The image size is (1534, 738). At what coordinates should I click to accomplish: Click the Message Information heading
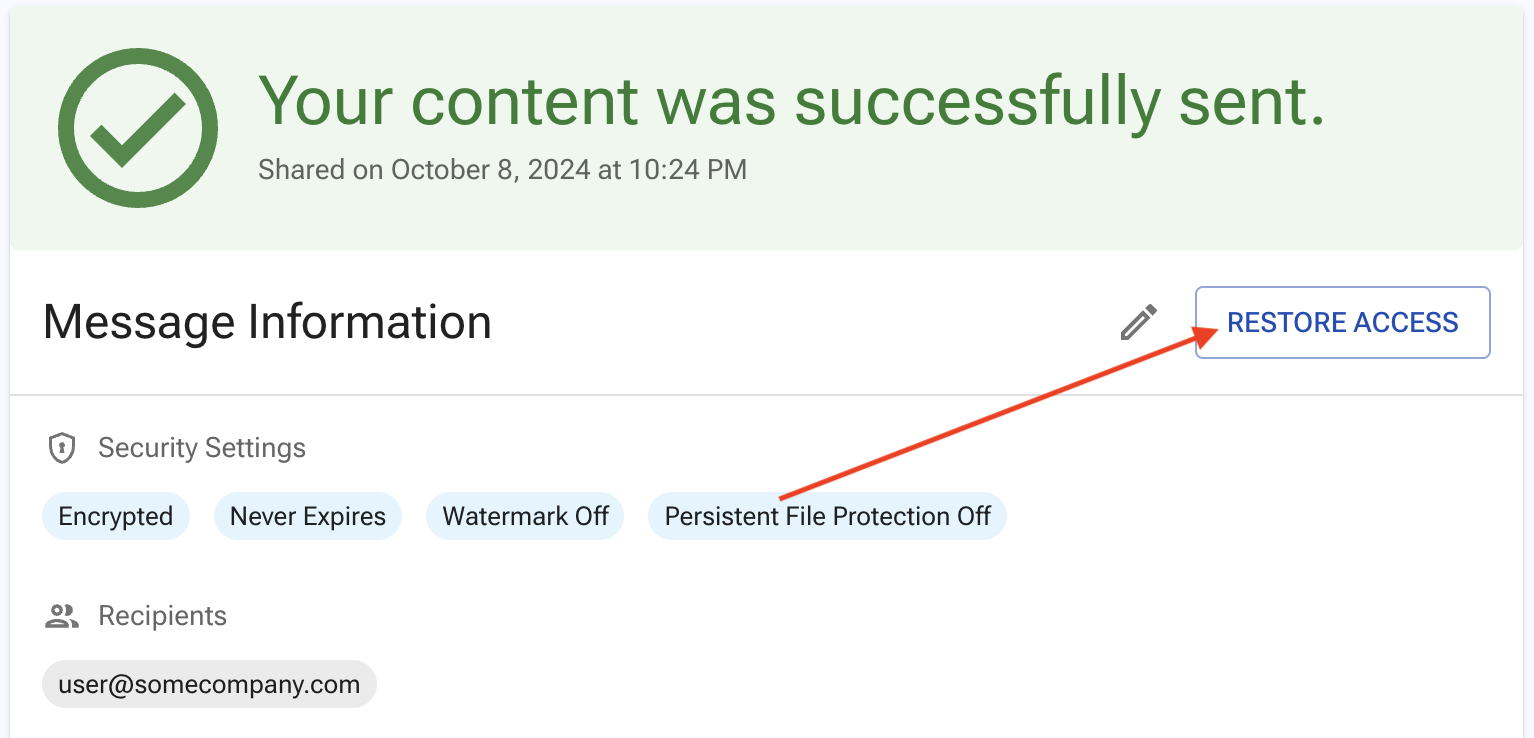[x=268, y=323]
